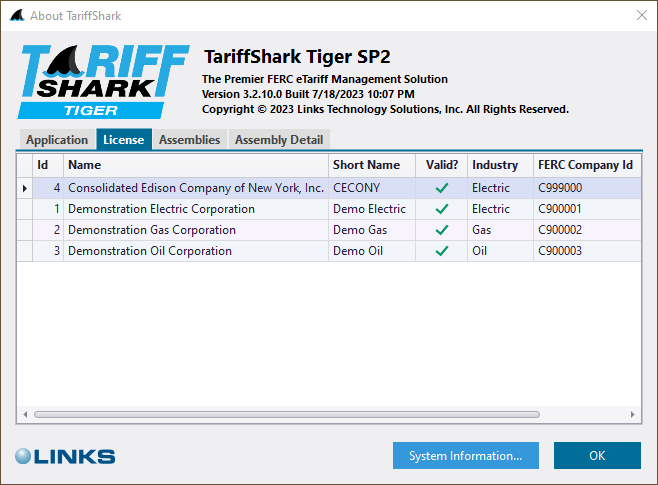The width and height of the screenshot is (658, 485).
Task: Open the Assembly Detail tab
Action: click(279, 140)
